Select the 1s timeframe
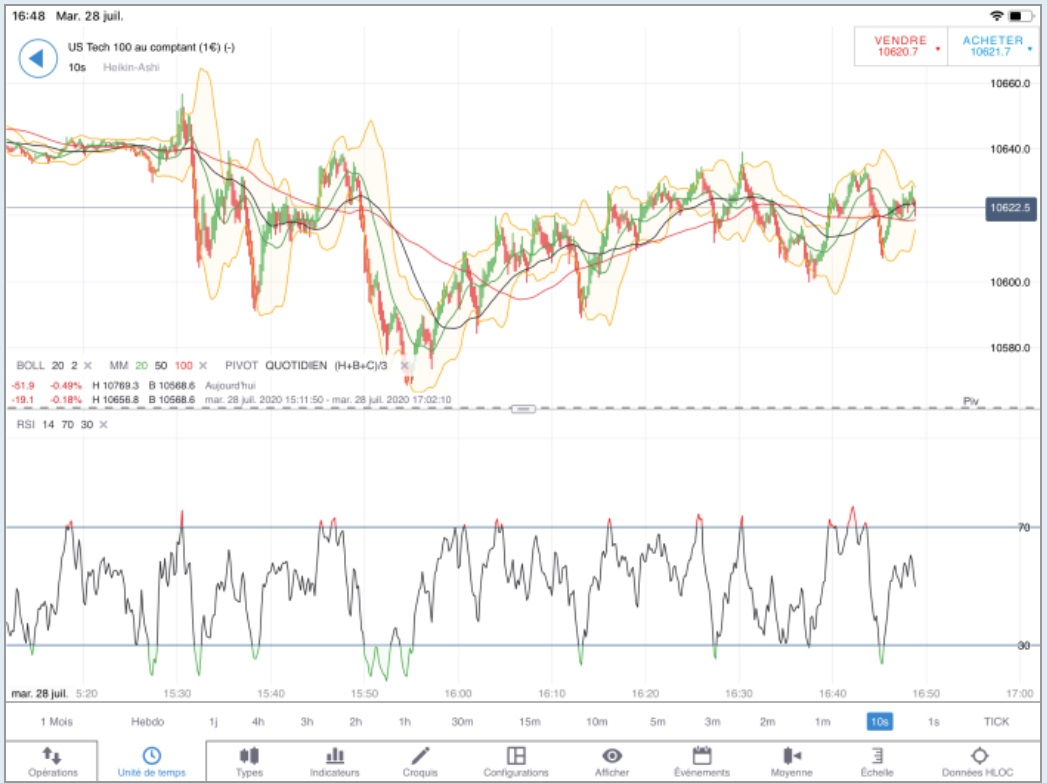 pyautogui.click(x=933, y=722)
